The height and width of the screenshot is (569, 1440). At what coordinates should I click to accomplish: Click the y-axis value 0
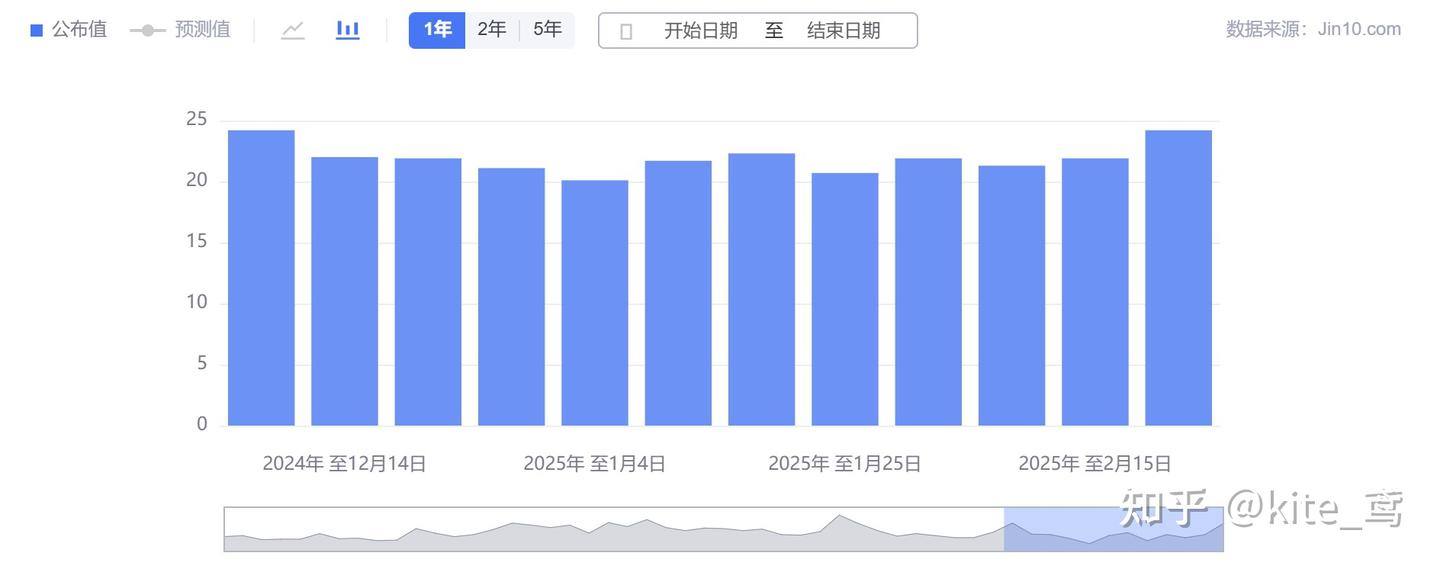(x=202, y=425)
